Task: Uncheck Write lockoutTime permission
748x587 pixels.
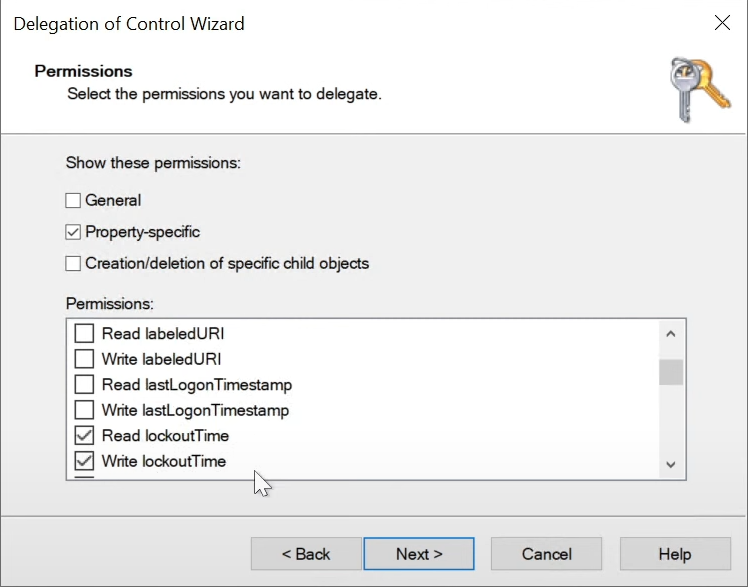Action: pyautogui.click(x=84, y=461)
